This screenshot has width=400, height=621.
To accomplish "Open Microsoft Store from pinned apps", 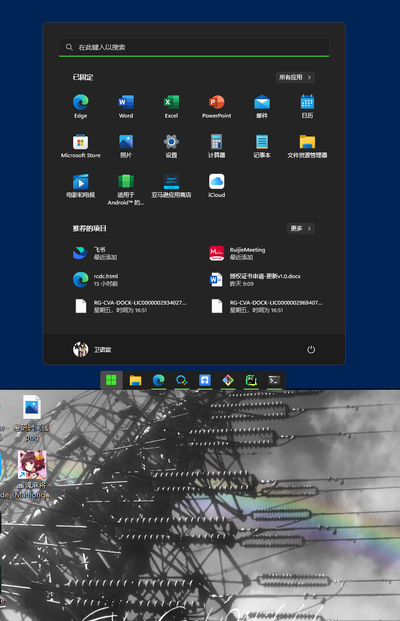I will pyautogui.click(x=80, y=146).
